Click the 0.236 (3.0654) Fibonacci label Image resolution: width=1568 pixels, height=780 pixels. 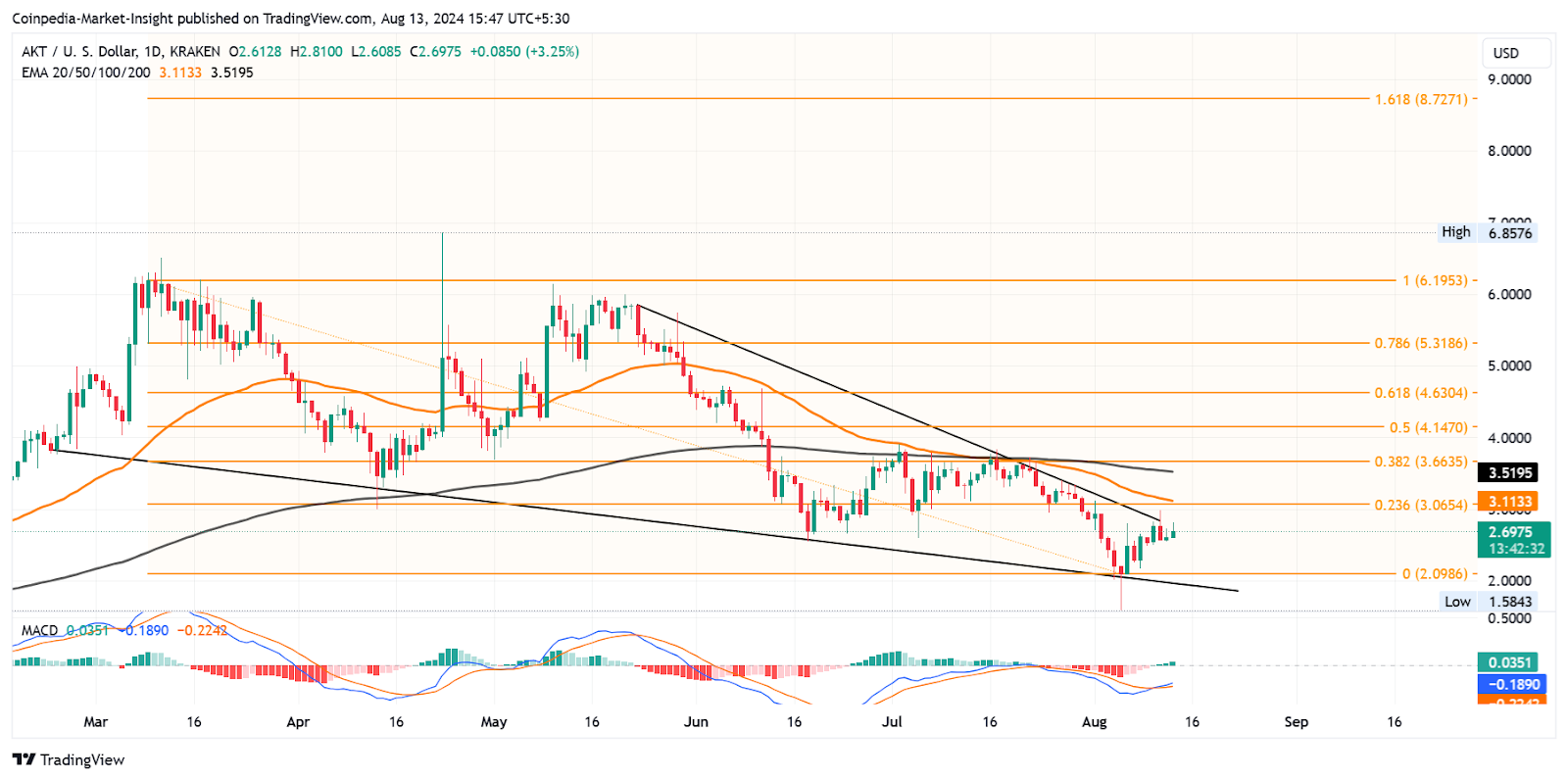pyautogui.click(x=1421, y=505)
